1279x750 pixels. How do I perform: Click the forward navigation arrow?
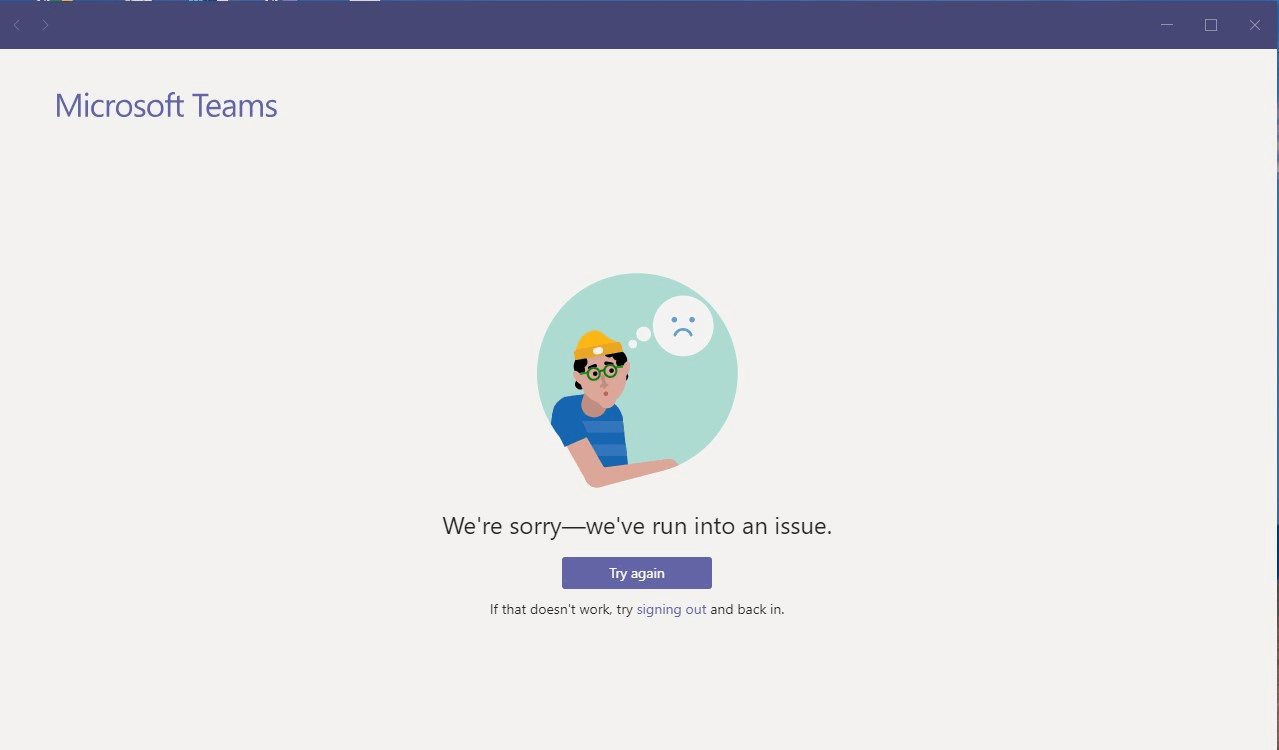point(45,25)
